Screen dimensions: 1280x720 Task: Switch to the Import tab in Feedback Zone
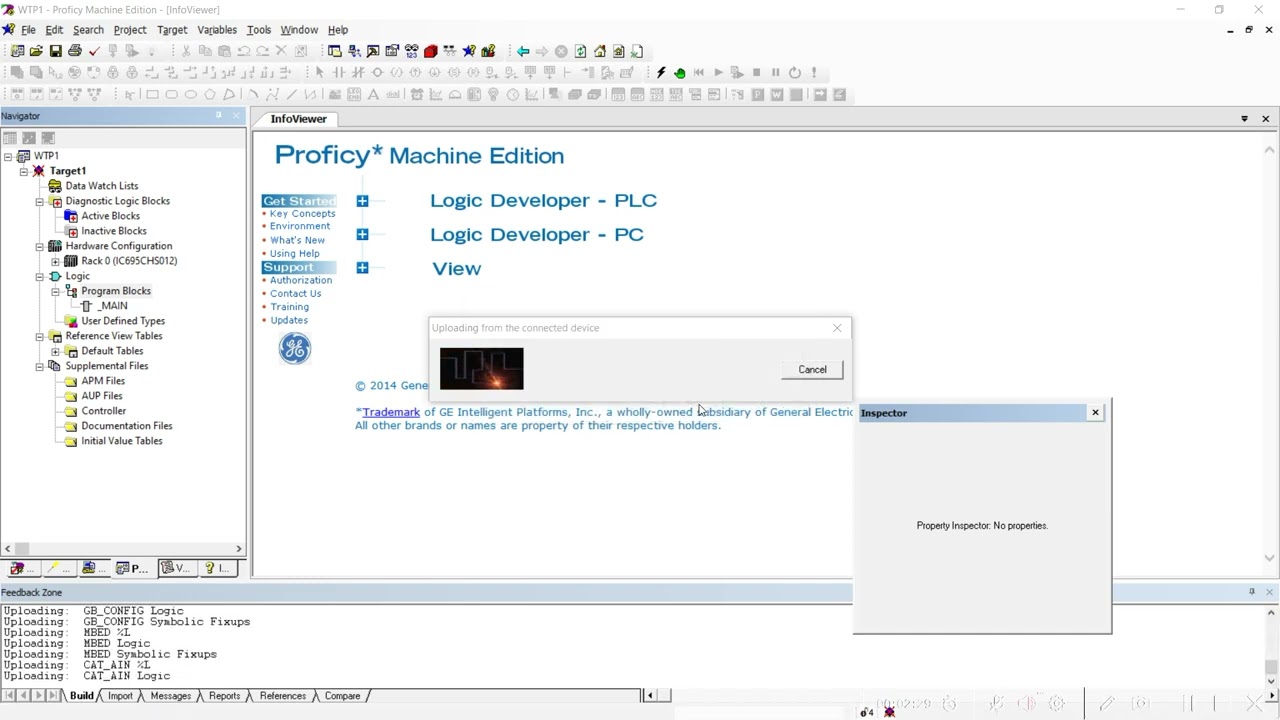[x=120, y=696]
